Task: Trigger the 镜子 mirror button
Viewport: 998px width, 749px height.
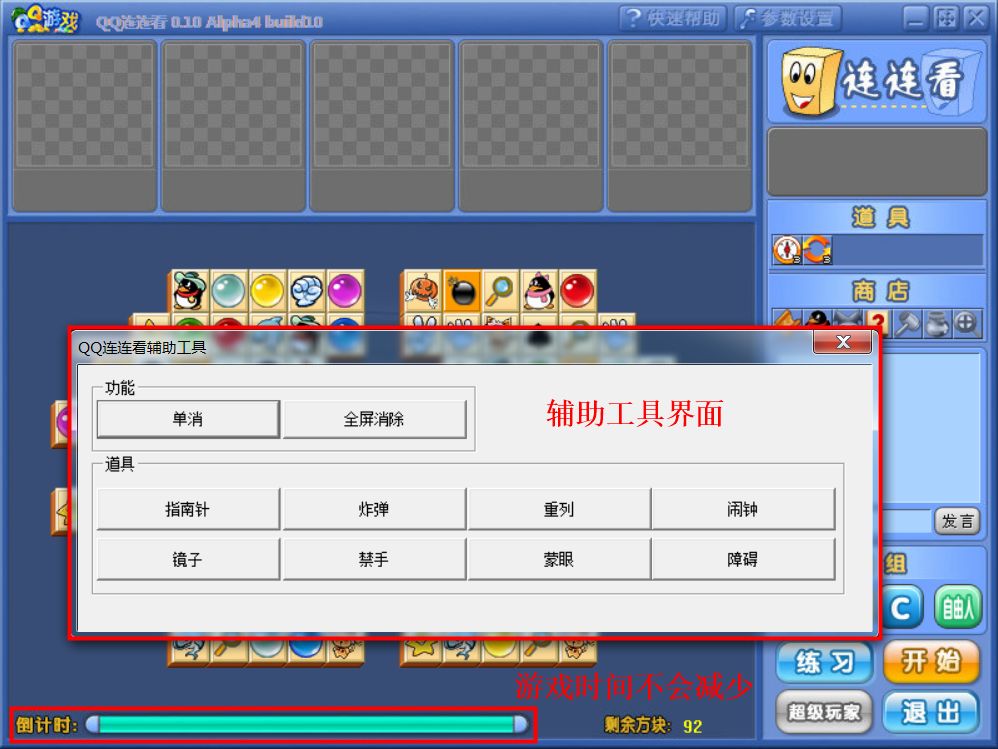Action: click(188, 559)
